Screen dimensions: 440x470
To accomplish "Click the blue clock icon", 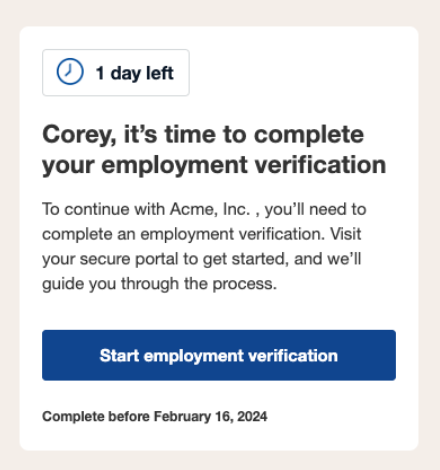I will tap(70, 72).
